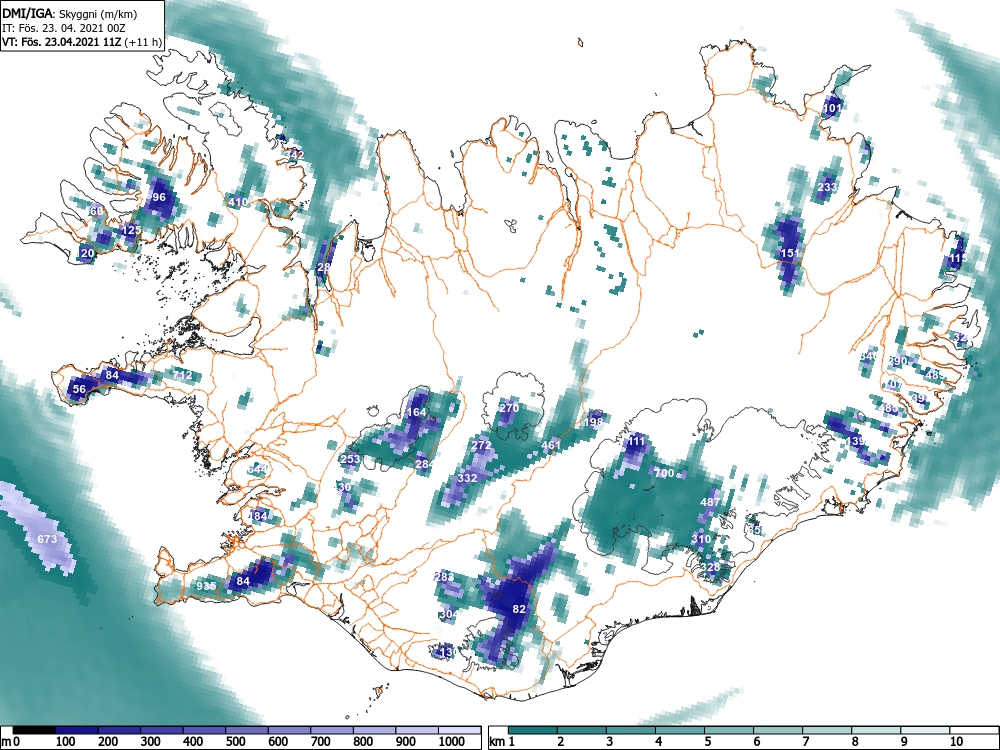The height and width of the screenshot is (750, 1000).
Task: Select the VT: Fös. 23.04.2021 11Z line
Action: point(82,42)
